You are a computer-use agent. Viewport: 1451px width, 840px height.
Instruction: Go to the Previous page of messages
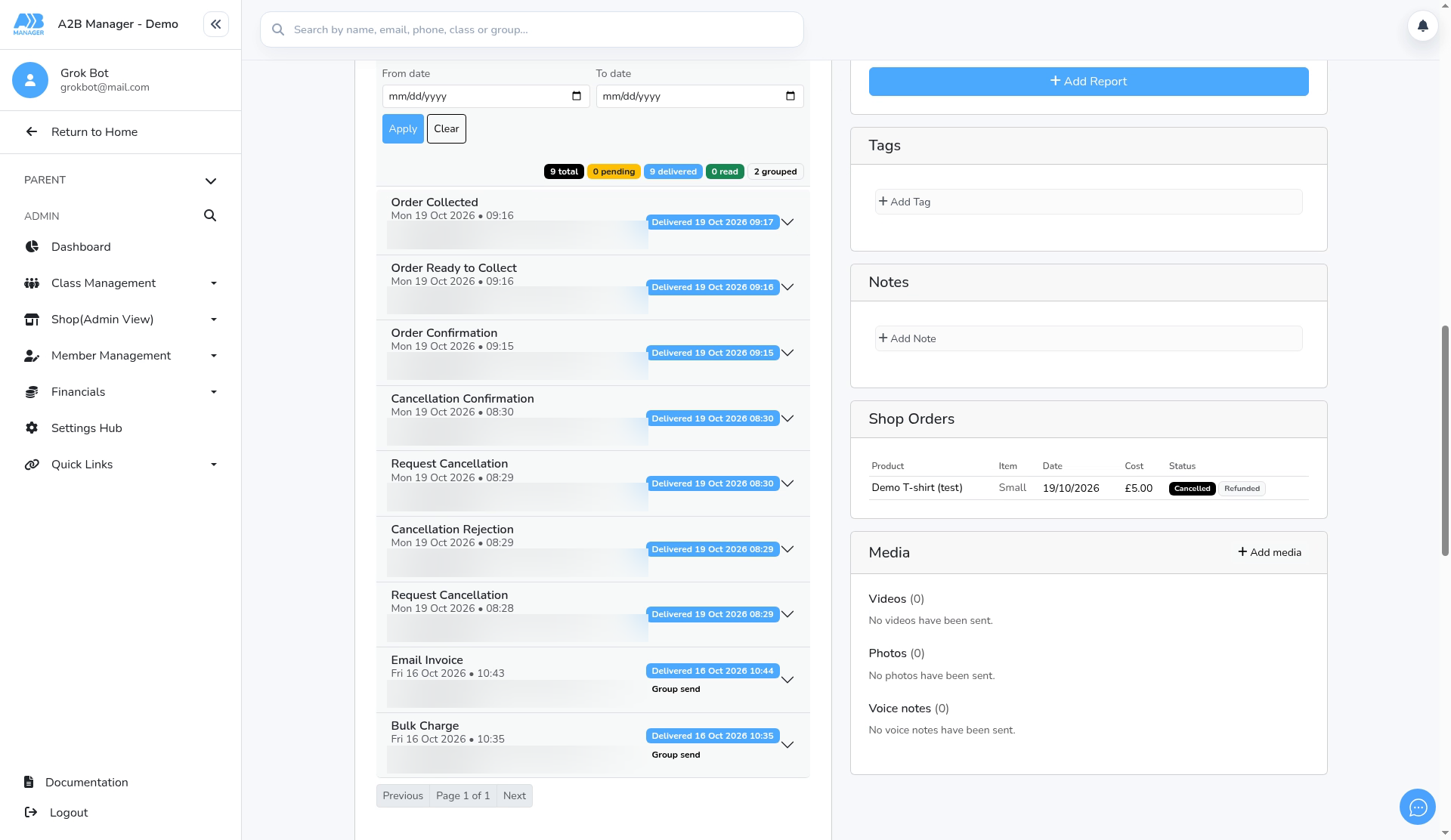tap(403, 795)
